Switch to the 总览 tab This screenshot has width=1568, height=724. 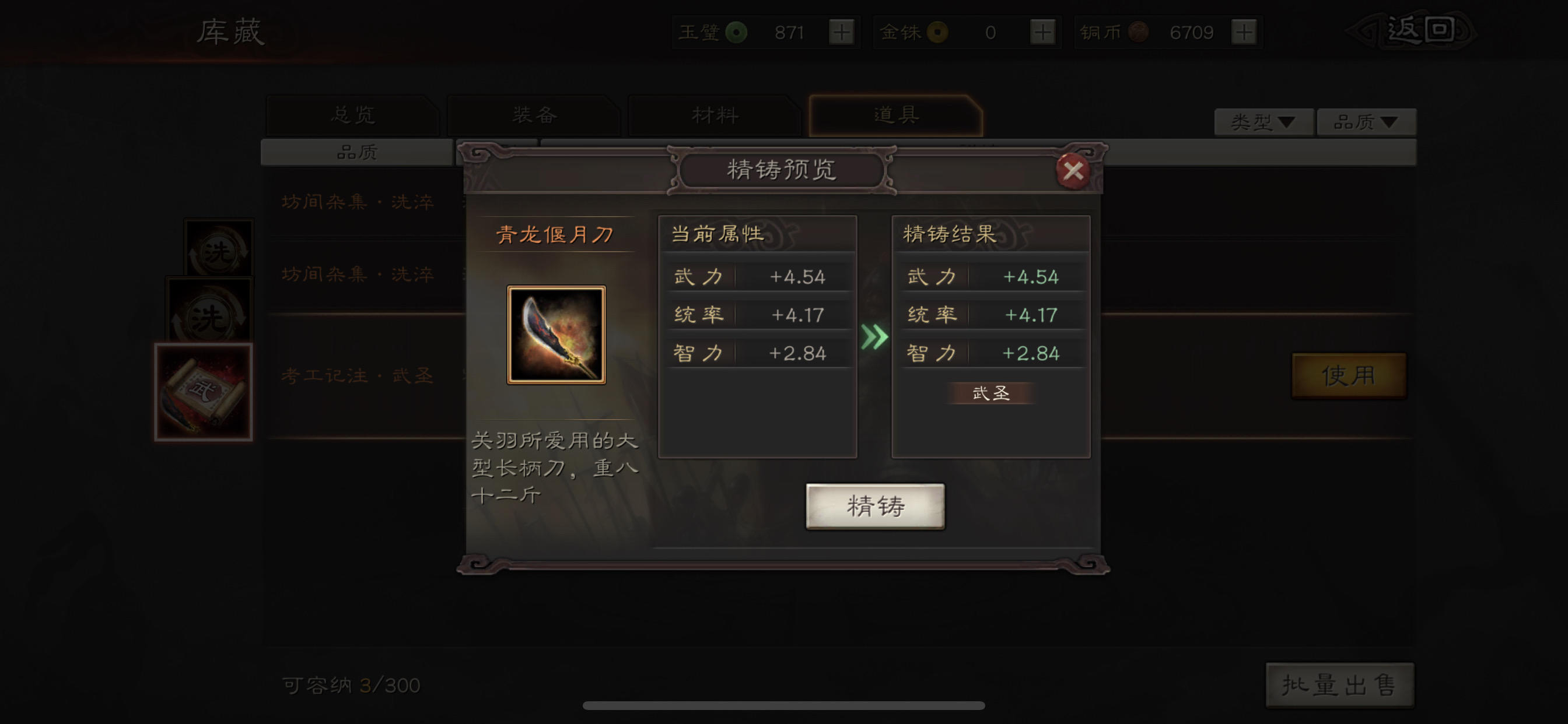coord(352,115)
